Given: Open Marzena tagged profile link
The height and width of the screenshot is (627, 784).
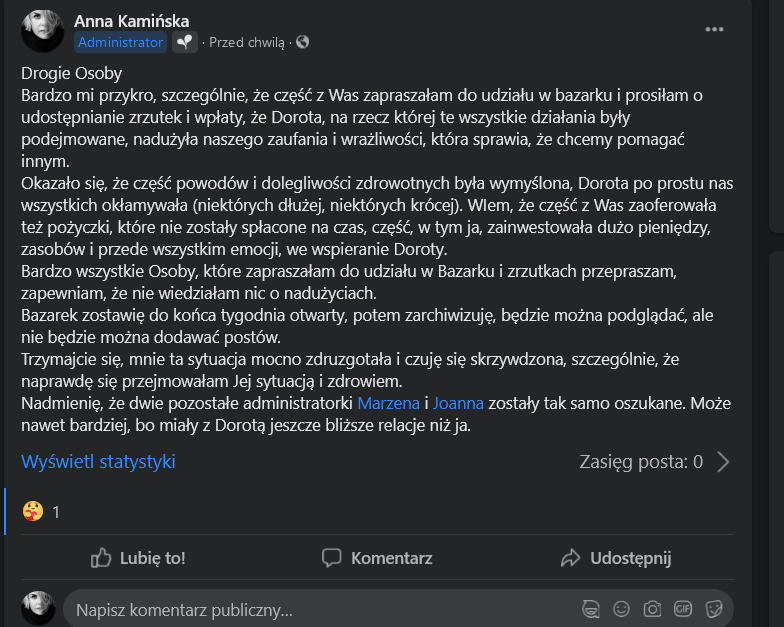Looking at the screenshot, I should pos(388,403).
